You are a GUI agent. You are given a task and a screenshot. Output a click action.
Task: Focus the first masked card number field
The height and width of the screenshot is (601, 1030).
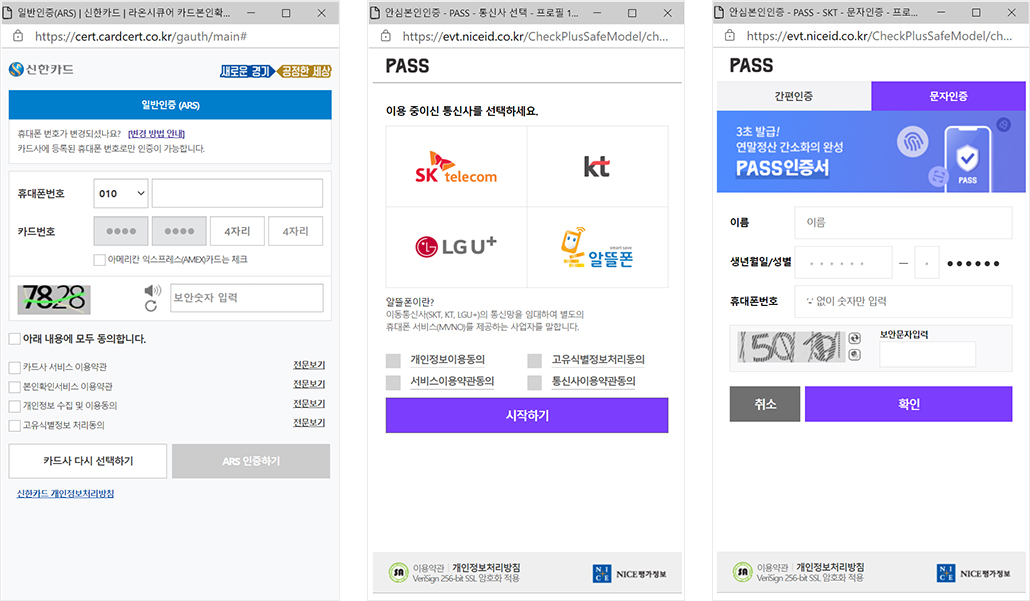tap(121, 231)
